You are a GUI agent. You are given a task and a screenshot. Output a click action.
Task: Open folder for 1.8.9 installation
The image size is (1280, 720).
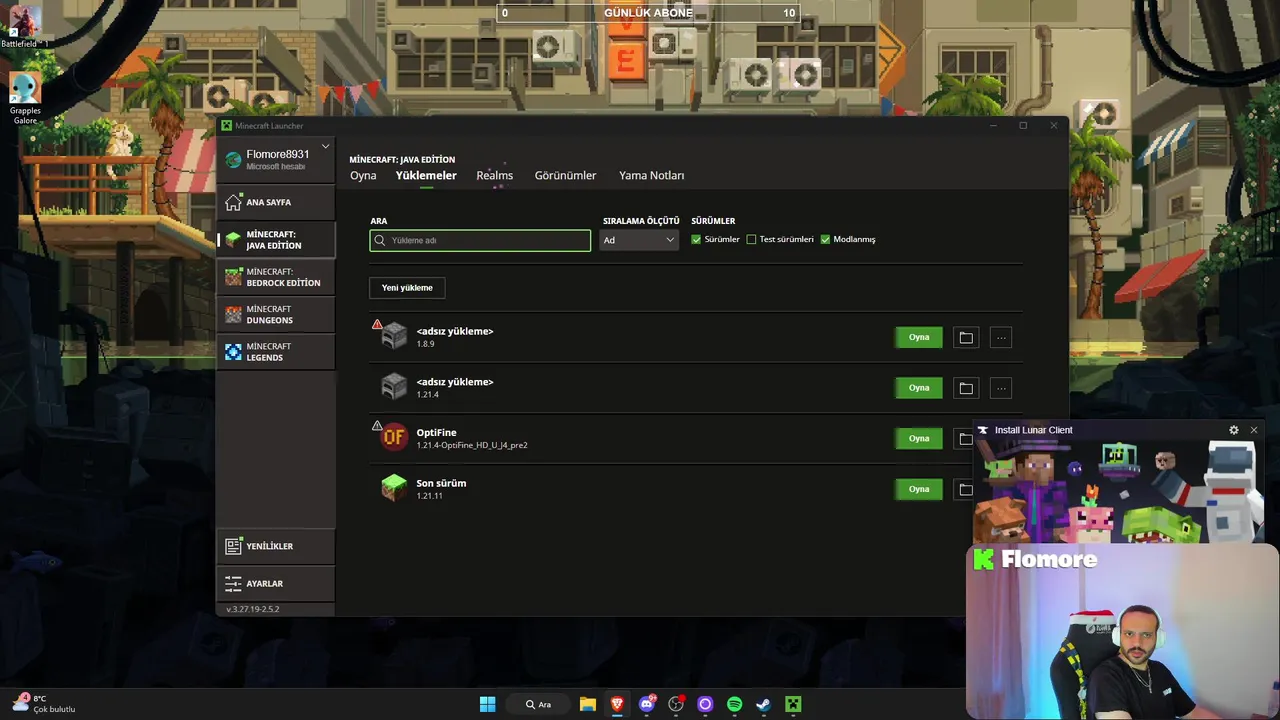tap(966, 338)
